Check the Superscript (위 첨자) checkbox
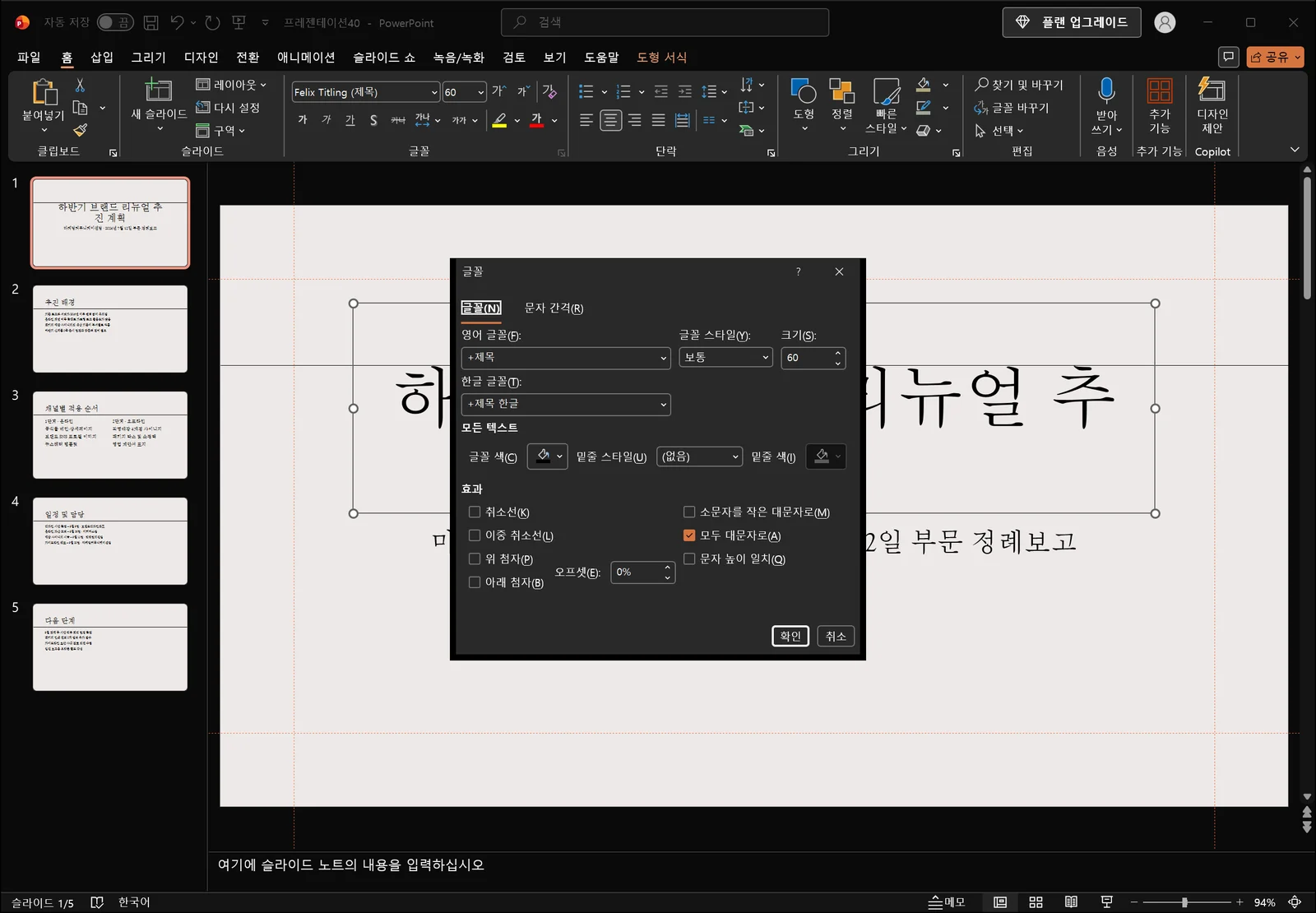 475,558
